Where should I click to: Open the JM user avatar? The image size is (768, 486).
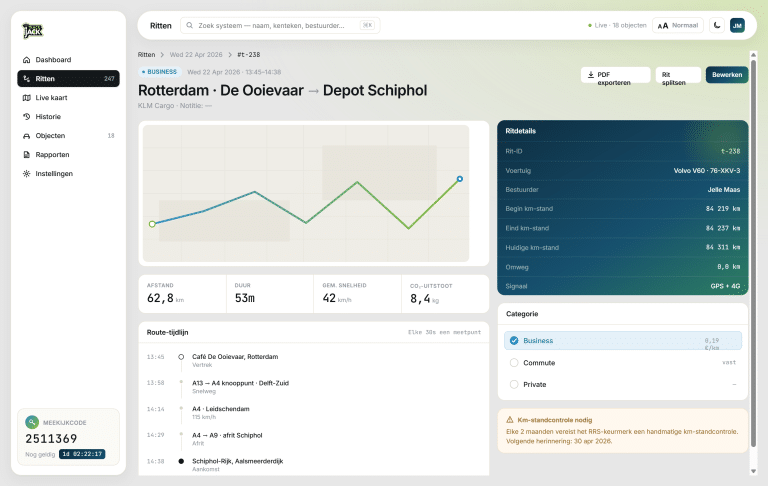tap(737, 25)
